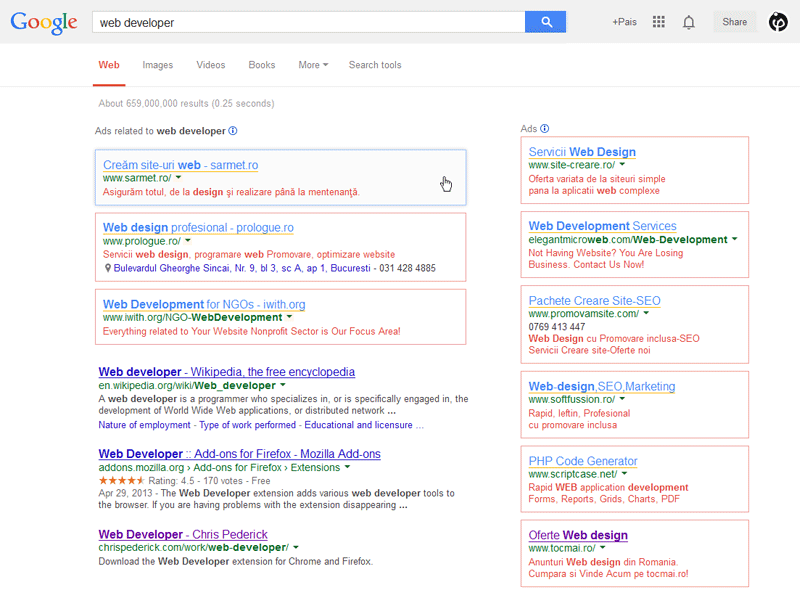Expand arrow next to en.wikipedia.org/wiki/Web_developer
Viewport: 800px width, 600px height.
point(283,385)
